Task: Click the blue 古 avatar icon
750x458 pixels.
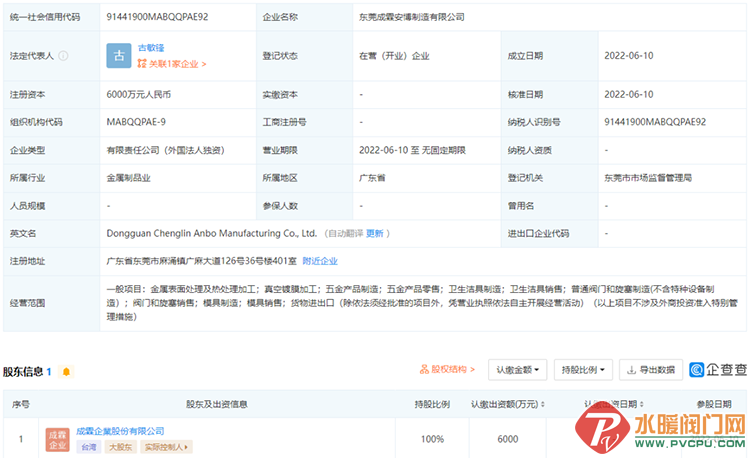Action: pyautogui.click(x=119, y=55)
